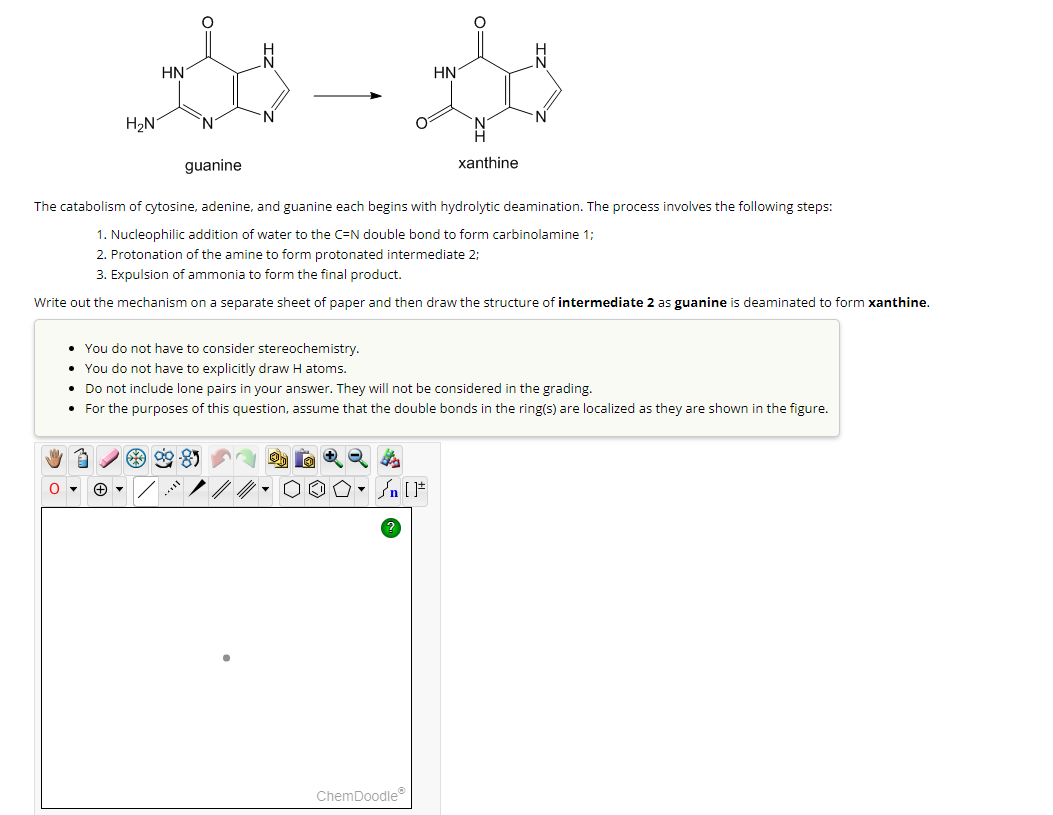Open the bond type dropdown
This screenshot has width=1053, height=815.
(x=264, y=488)
